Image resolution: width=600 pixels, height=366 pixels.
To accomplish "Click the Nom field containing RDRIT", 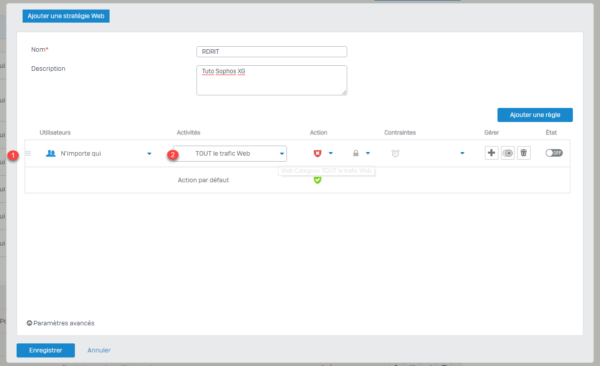I will click(x=272, y=52).
